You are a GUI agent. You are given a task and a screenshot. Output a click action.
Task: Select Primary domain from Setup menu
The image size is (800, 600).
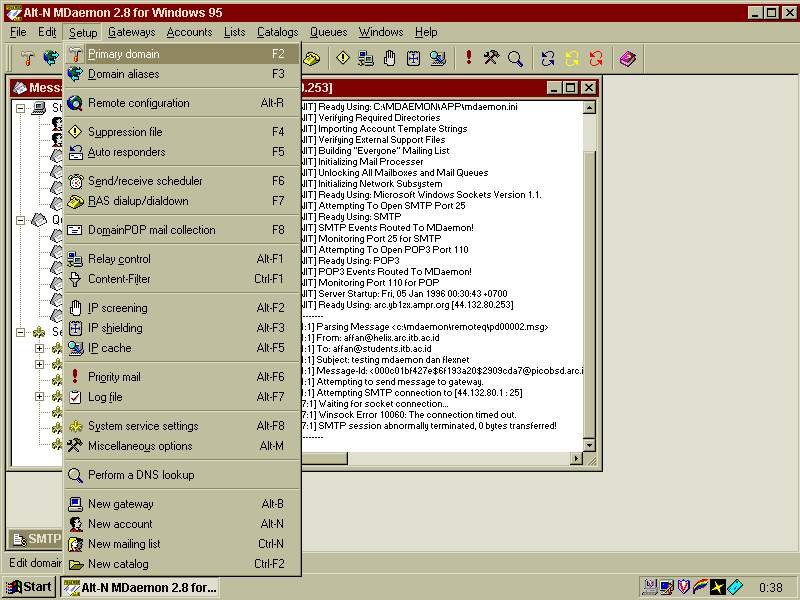click(123, 54)
